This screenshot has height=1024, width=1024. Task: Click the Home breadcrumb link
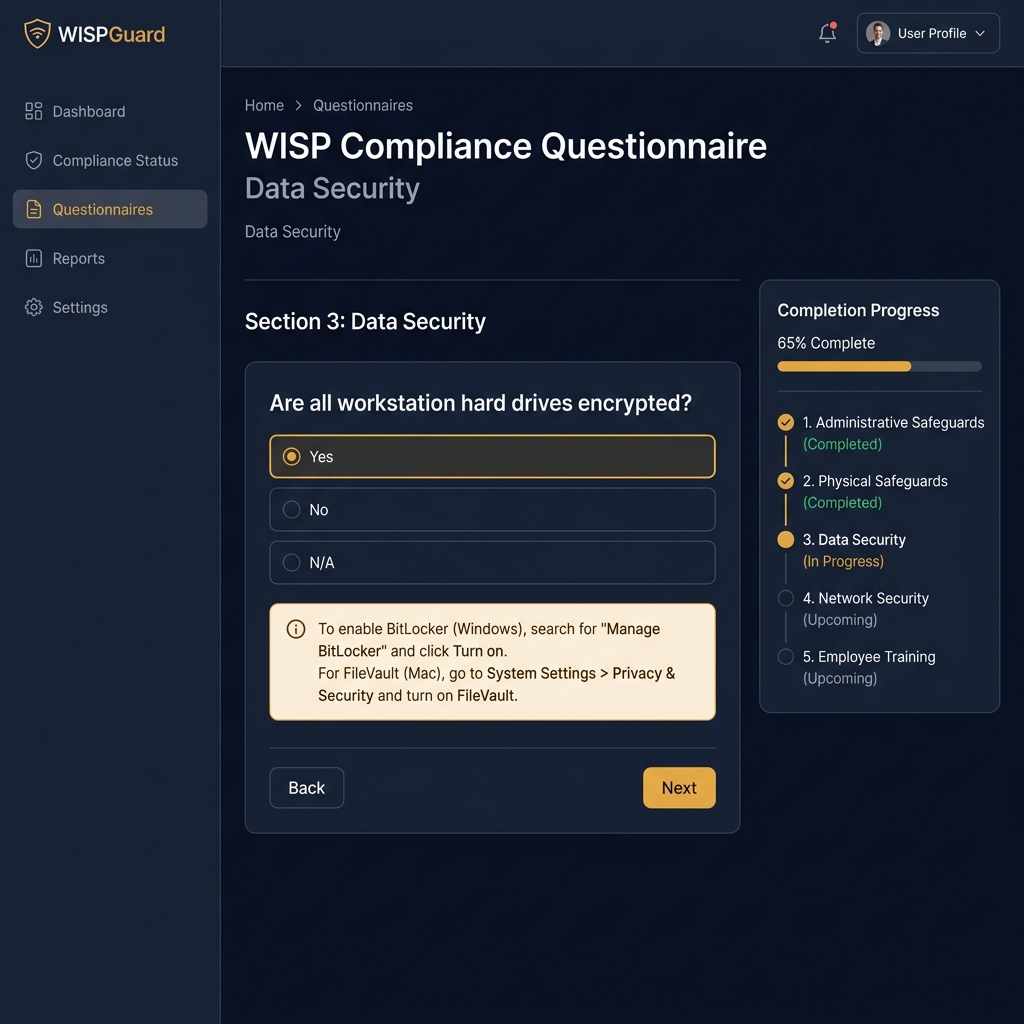click(x=264, y=105)
